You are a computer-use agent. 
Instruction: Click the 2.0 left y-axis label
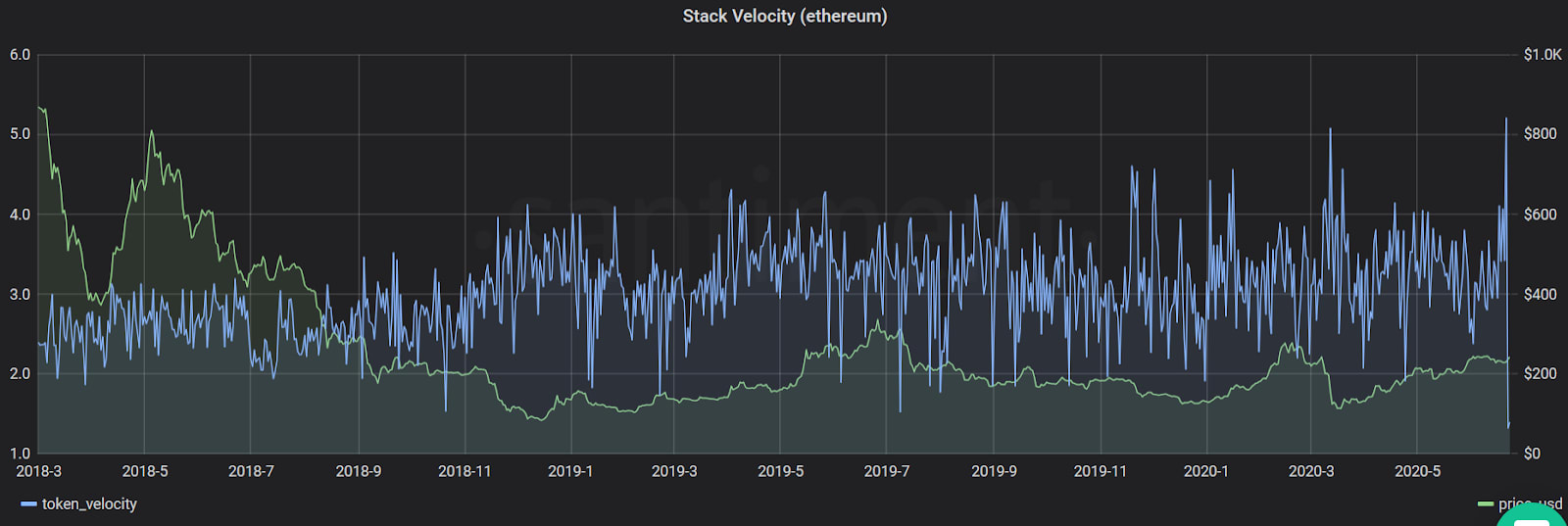click(x=20, y=373)
